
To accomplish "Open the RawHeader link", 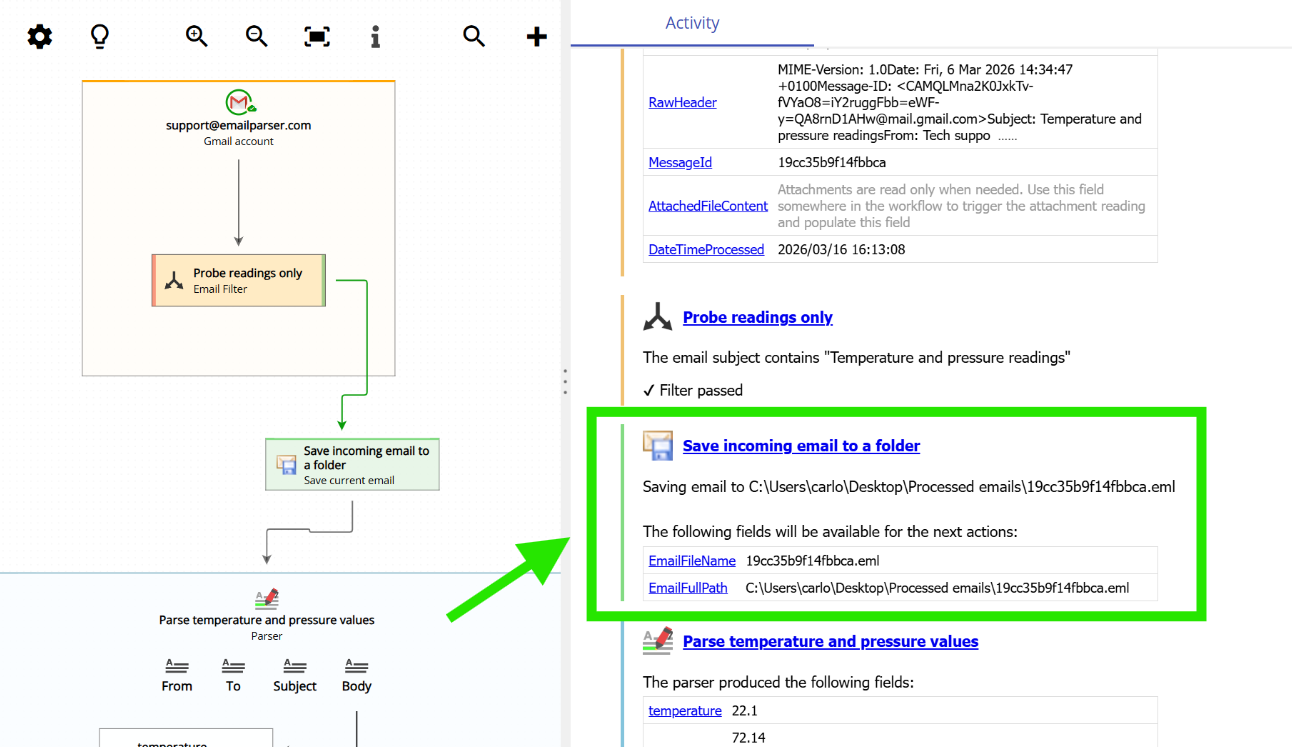I will 682,102.
